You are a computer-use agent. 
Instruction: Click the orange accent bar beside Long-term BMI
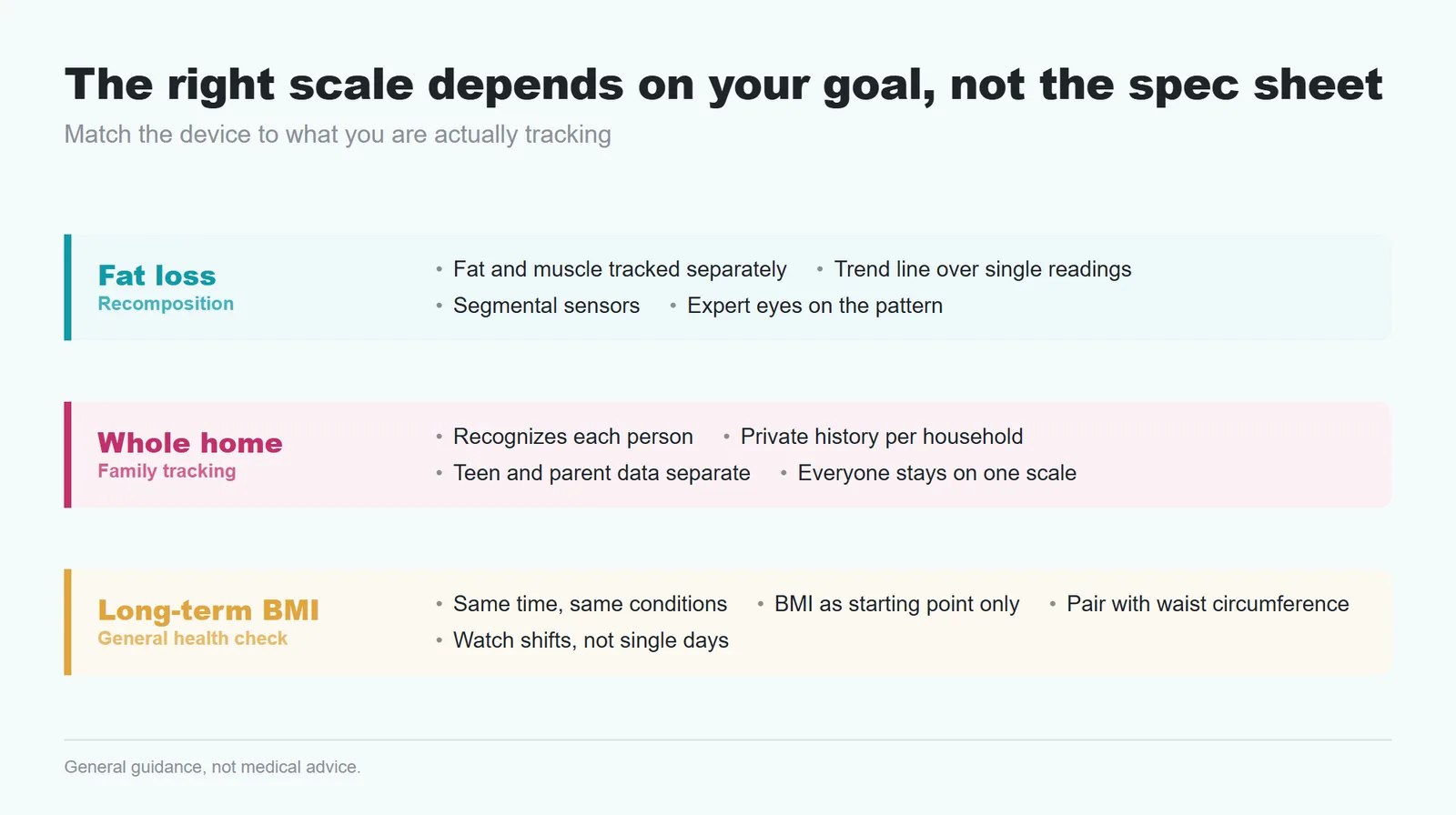[x=67, y=622]
